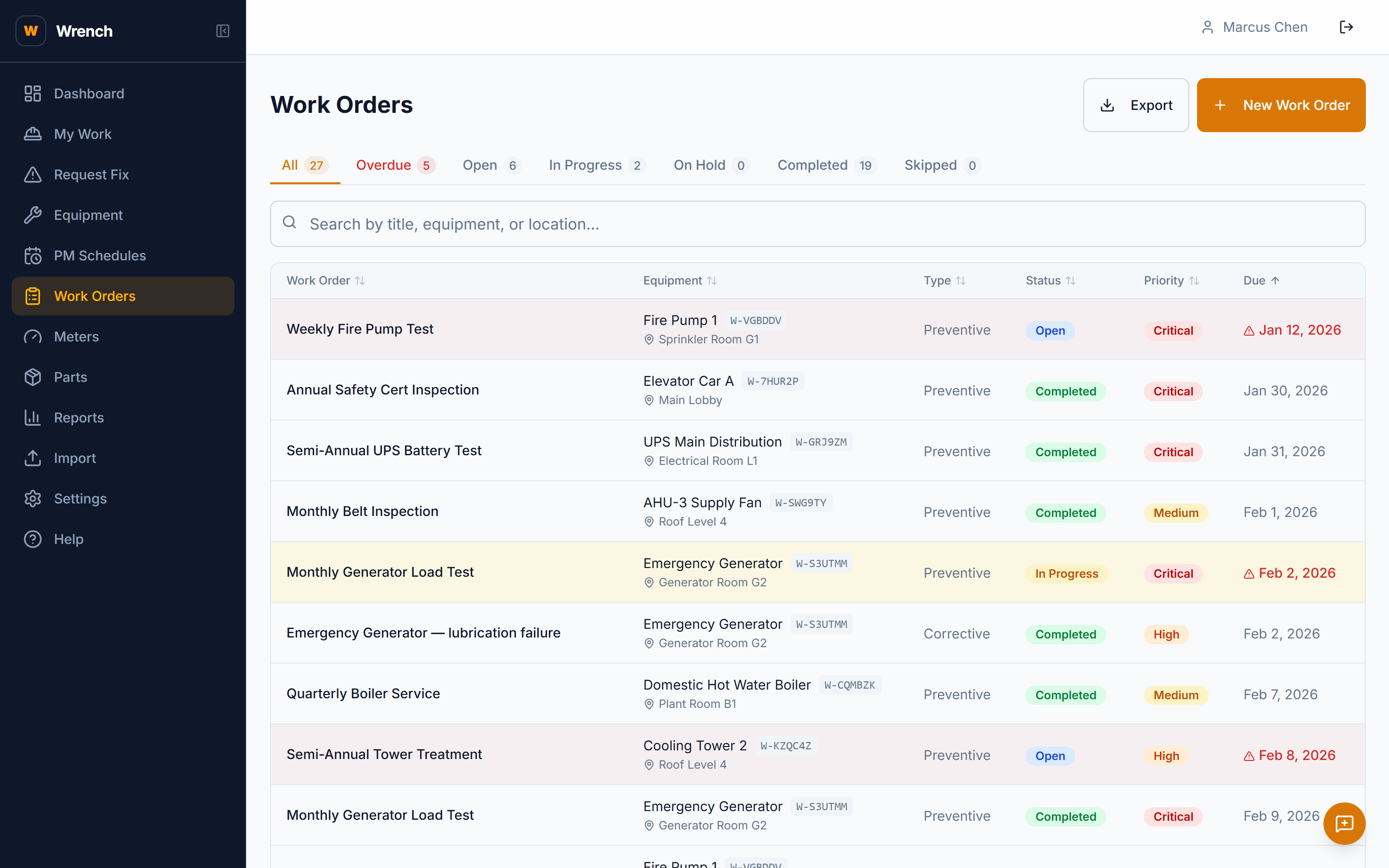Click the Meters gauge icon
The image size is (1389, 868).
33,337
